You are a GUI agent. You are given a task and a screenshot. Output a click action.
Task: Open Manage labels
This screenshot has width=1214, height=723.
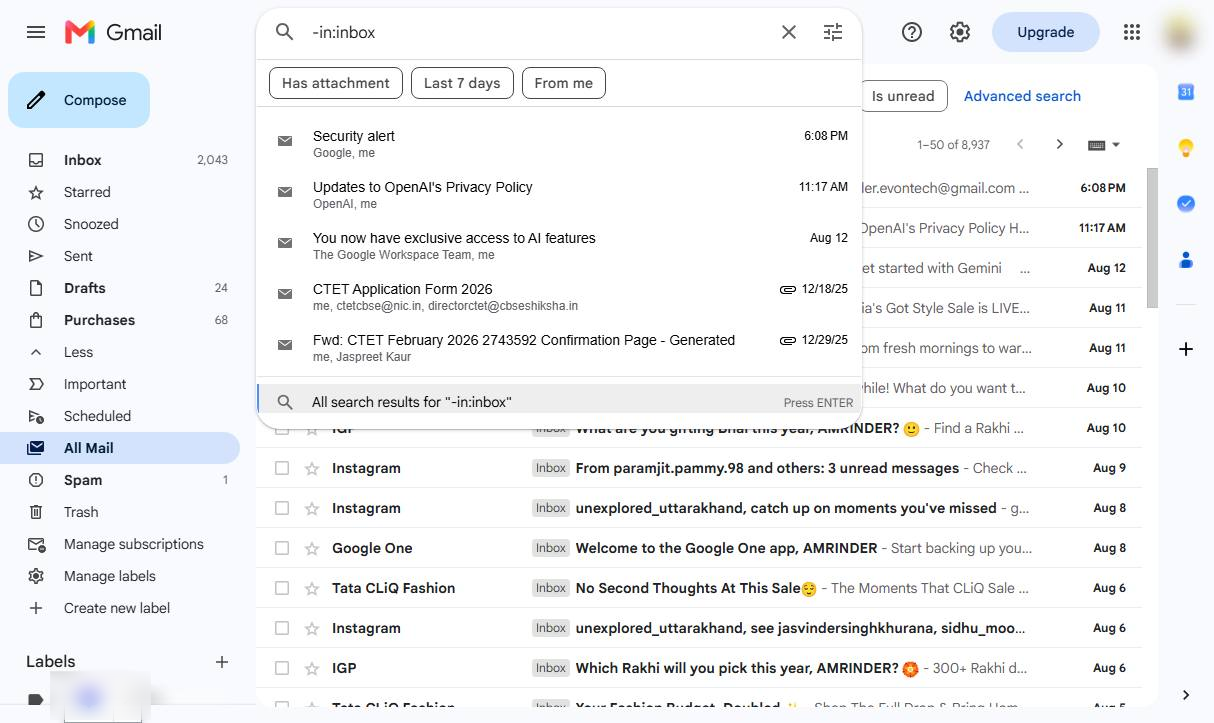(x=120, y=576)
